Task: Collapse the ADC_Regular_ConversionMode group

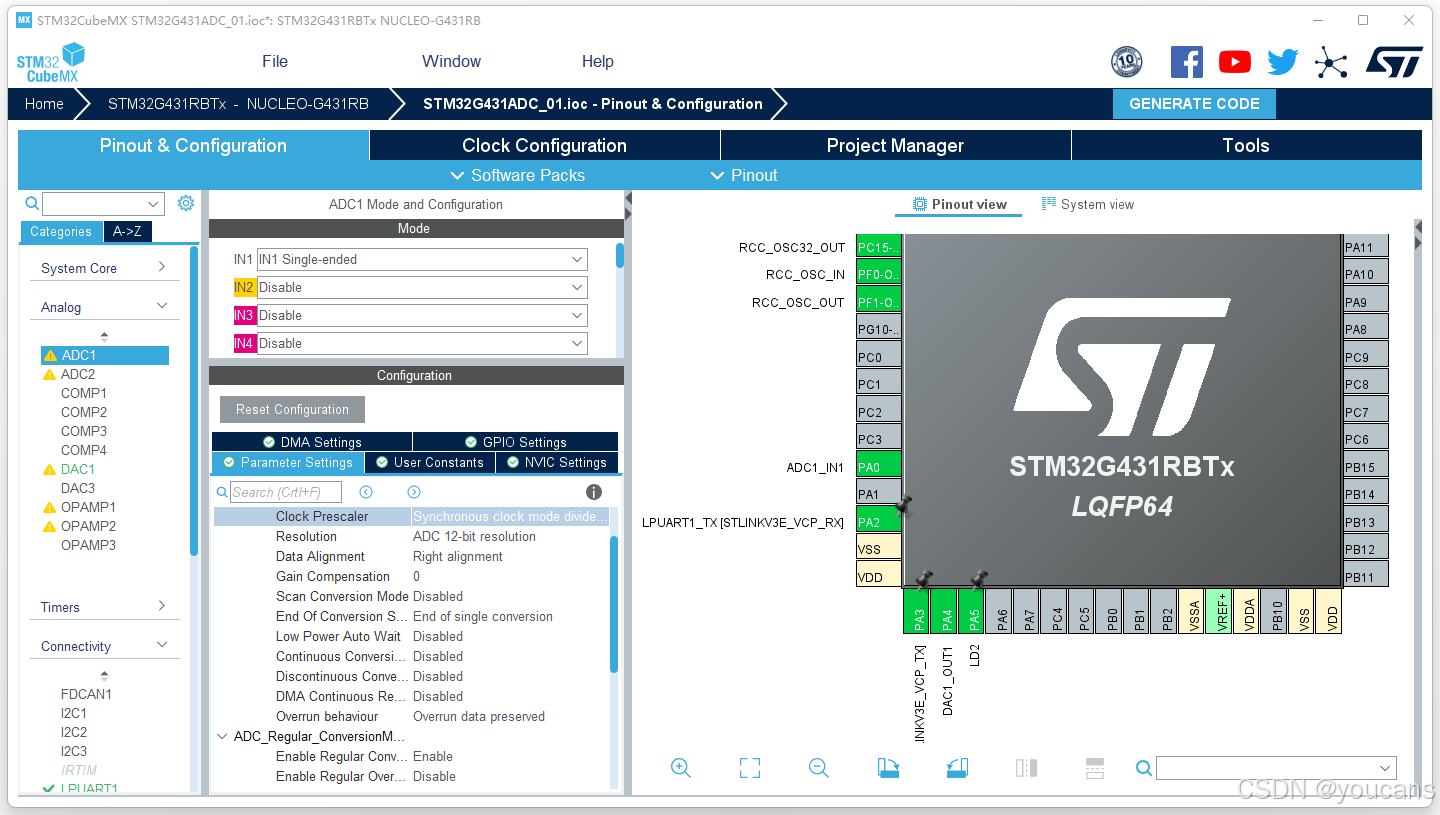Action: (222, 736)
